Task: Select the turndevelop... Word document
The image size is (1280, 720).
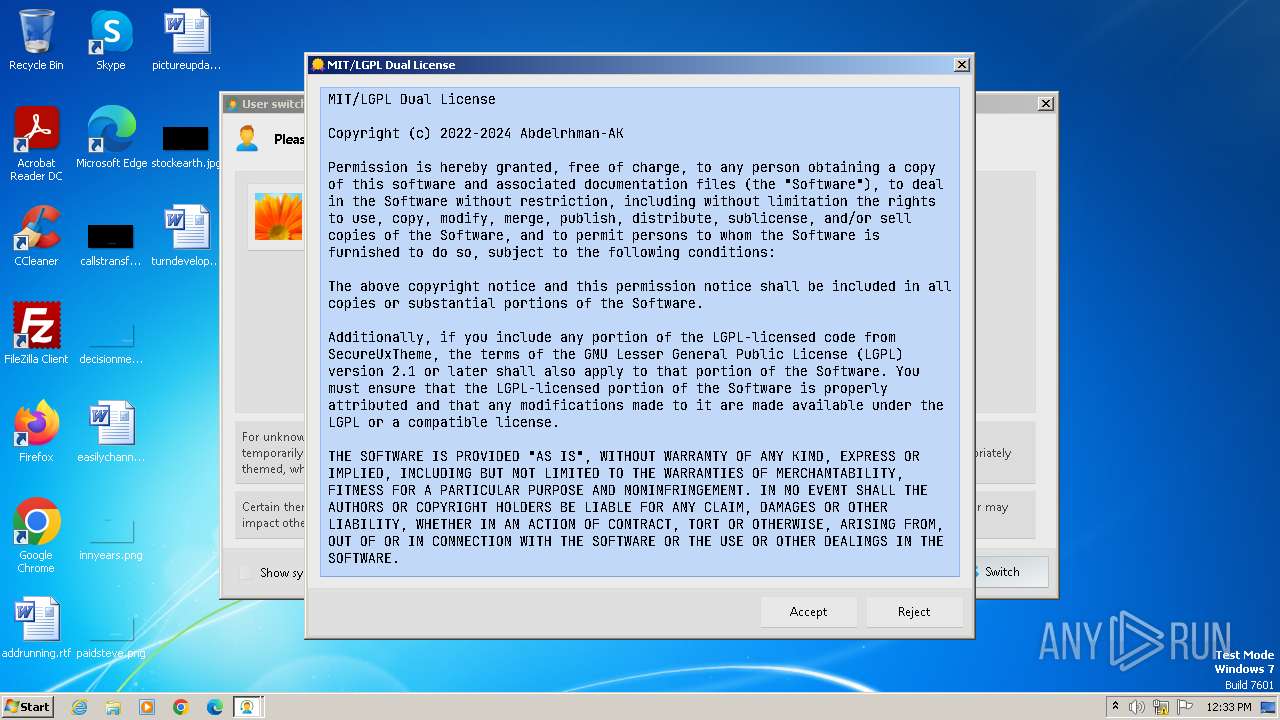Action: 187,236
